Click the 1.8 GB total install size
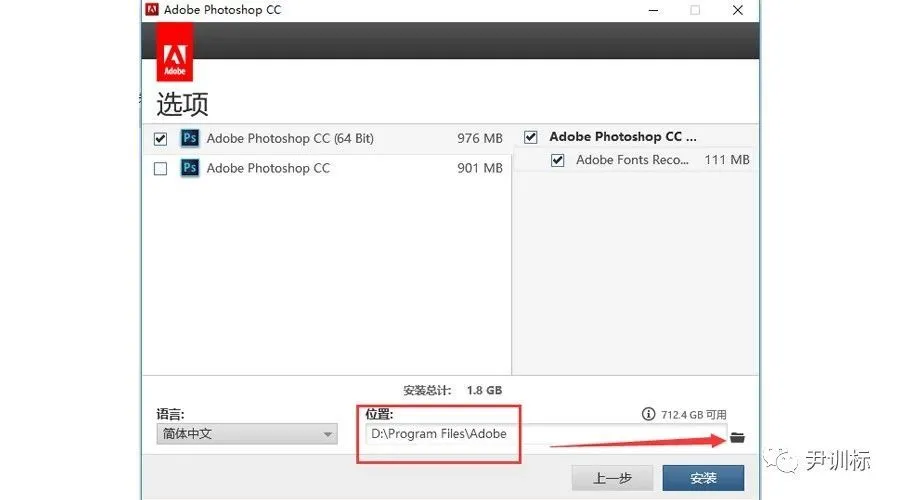The height and width of the screenshot is (500, 900). click(x=484, y=390)
